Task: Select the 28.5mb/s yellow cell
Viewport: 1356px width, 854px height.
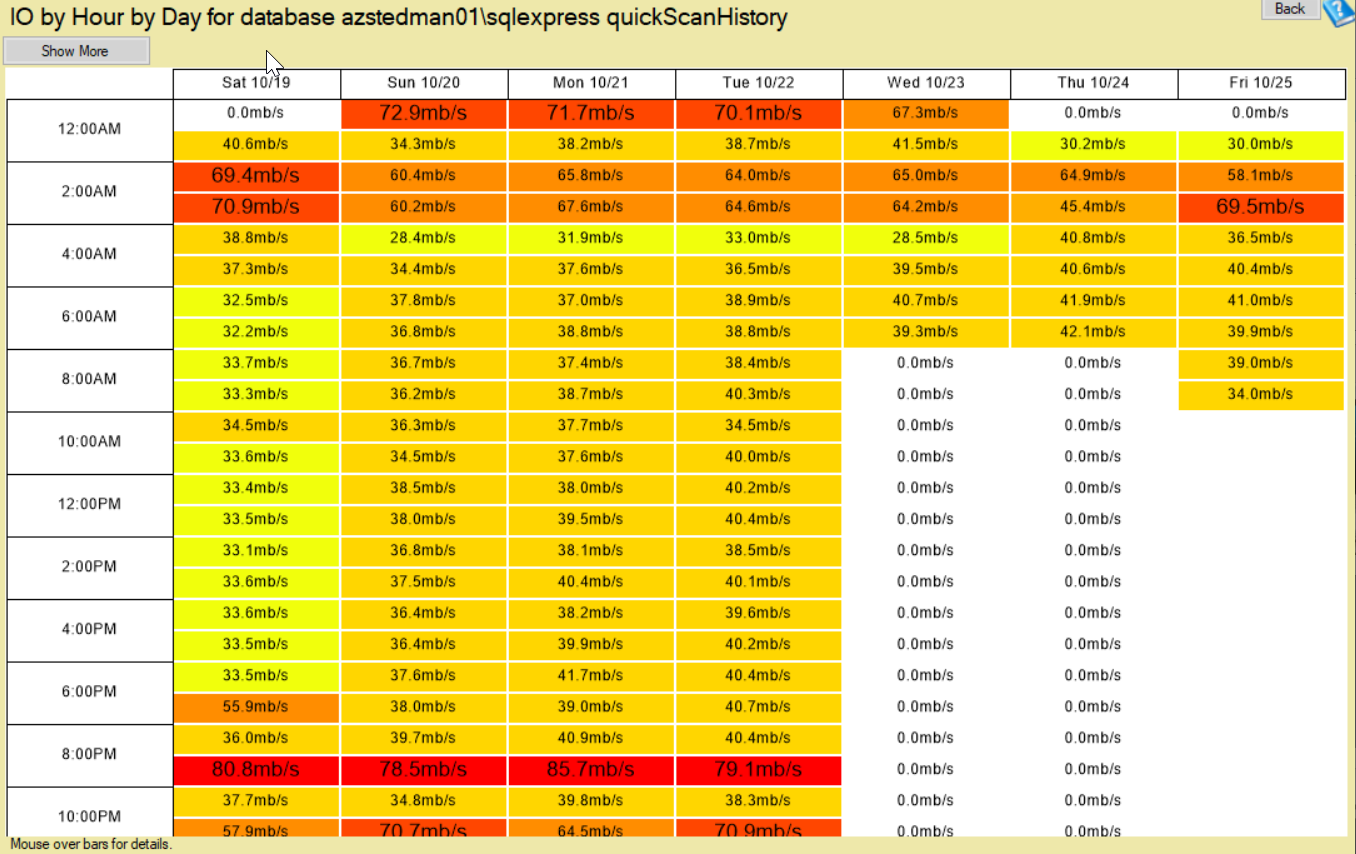Action: click(x=926, y=238)
